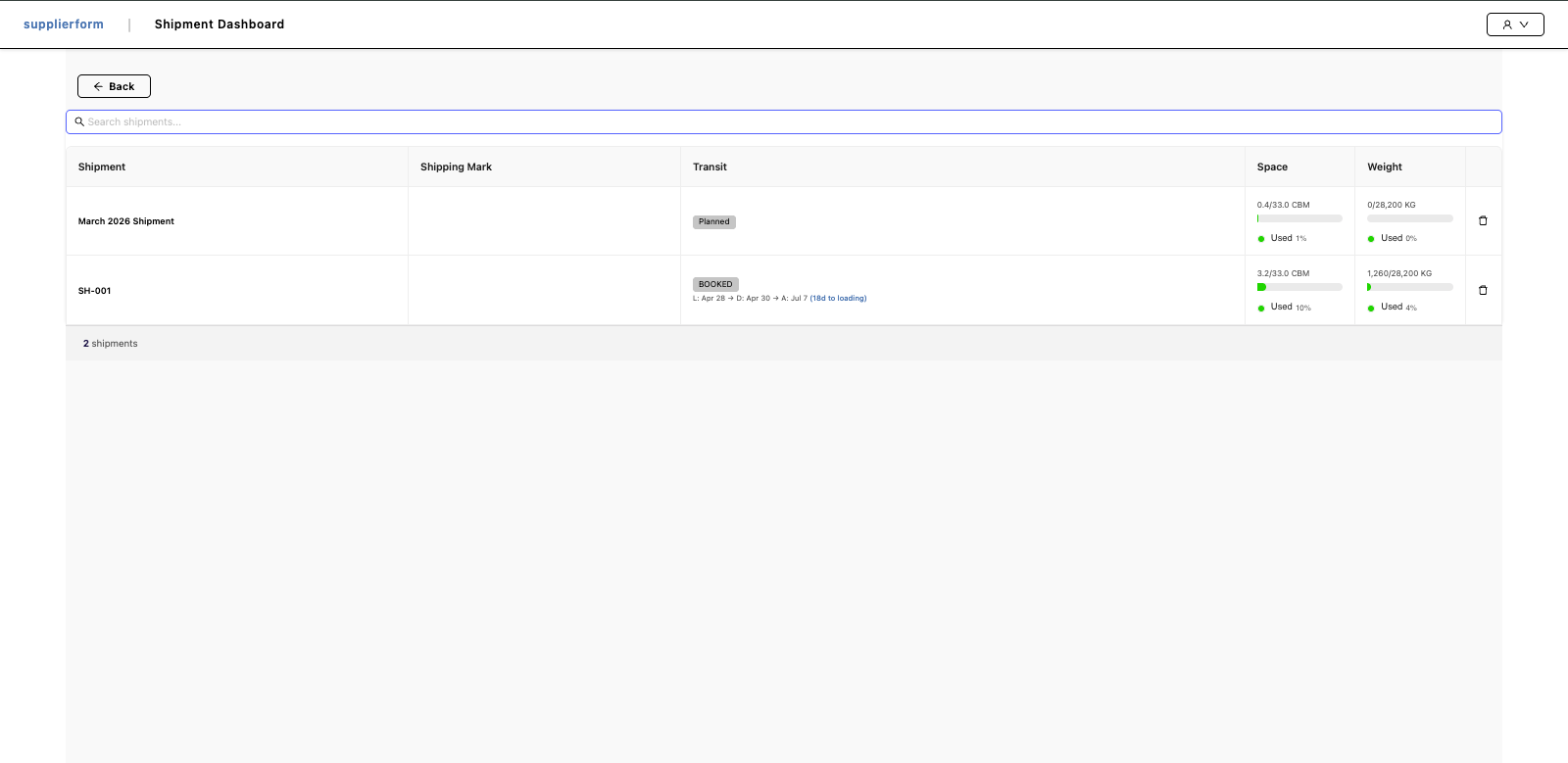This screenshot has width=1568, height=763.
Task: Open the March 2026 Shipment entry
Action: 126,221
